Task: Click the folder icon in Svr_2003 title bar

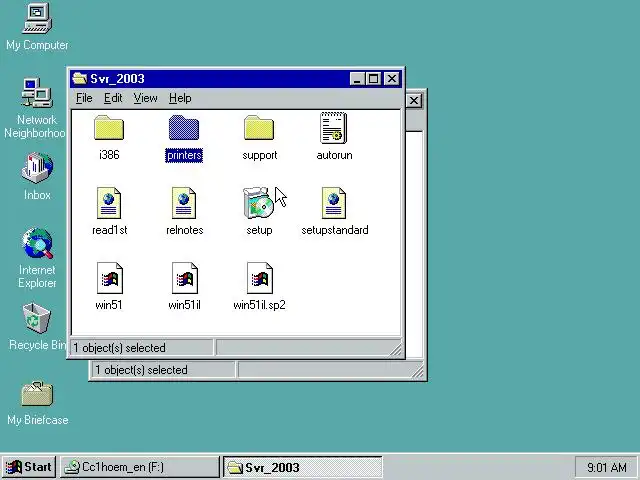Action: click(80, 78)
